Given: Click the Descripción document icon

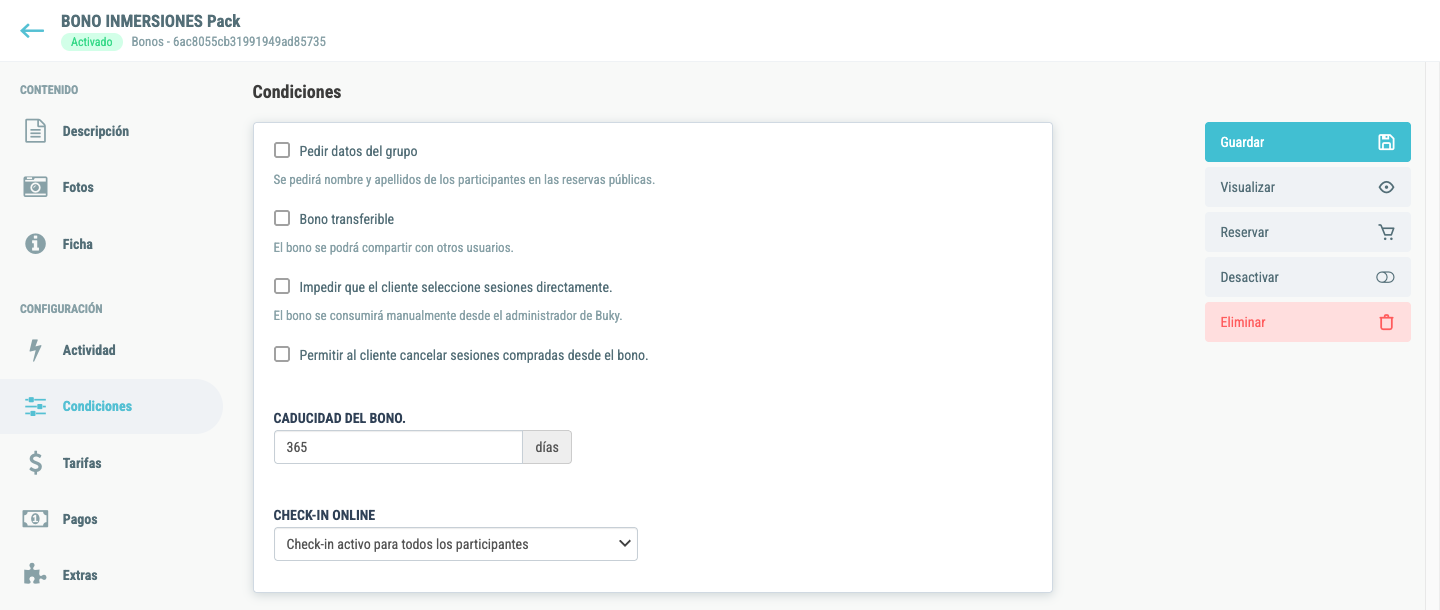Looking at the screenshot, I should coord(35,131).
